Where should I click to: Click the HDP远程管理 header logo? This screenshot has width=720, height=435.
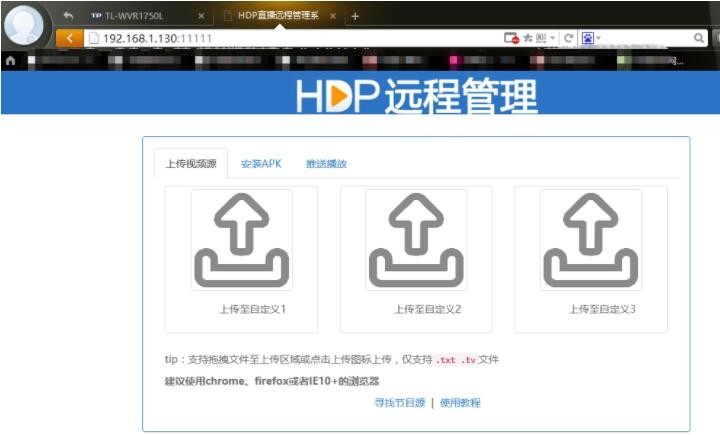coord(416,96)
